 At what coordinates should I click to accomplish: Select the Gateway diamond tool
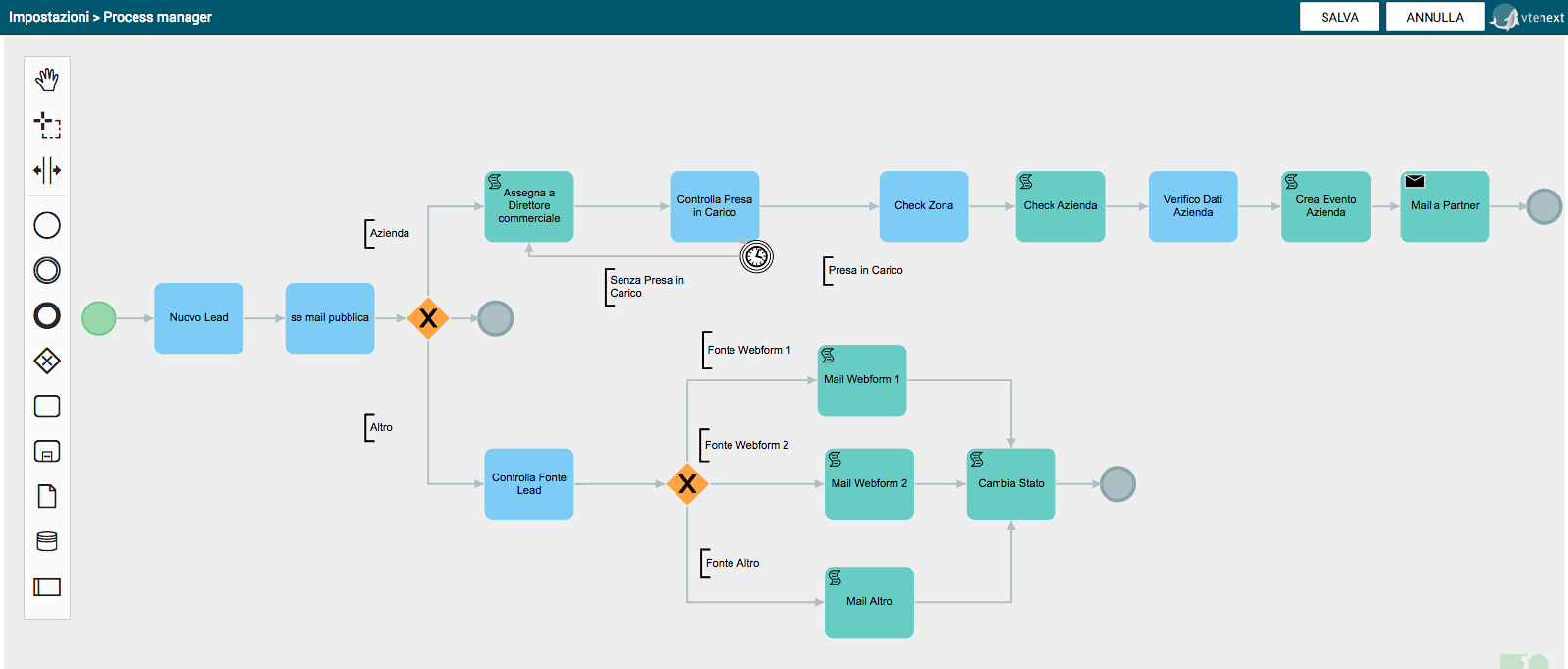(x=47, y=361)
